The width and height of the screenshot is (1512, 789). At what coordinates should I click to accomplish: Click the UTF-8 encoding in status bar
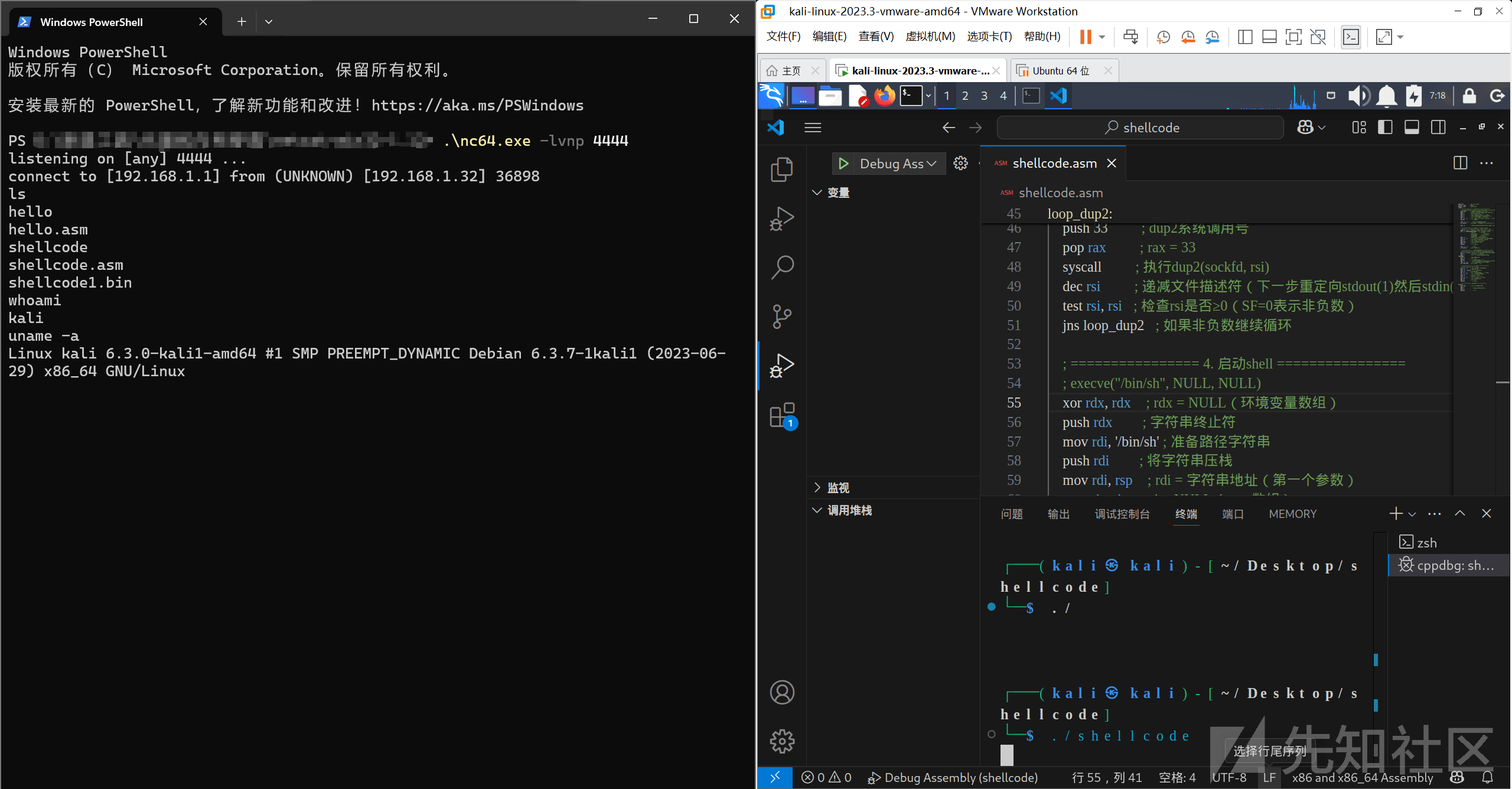(1229, 778)
